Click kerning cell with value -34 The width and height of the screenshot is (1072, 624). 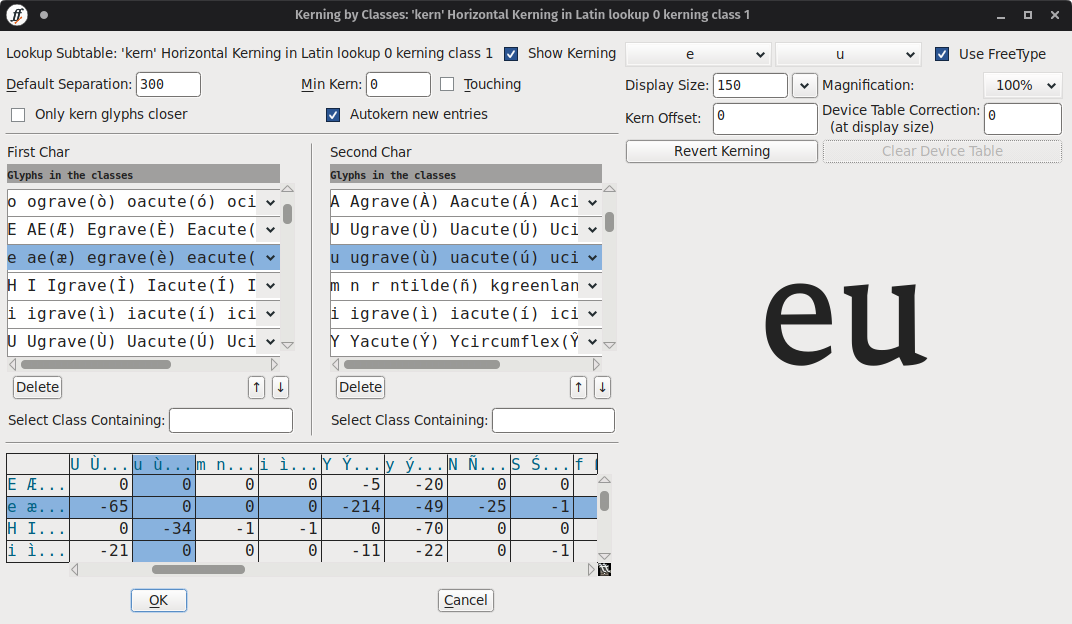pyautogui.click(x=164, y=529)
